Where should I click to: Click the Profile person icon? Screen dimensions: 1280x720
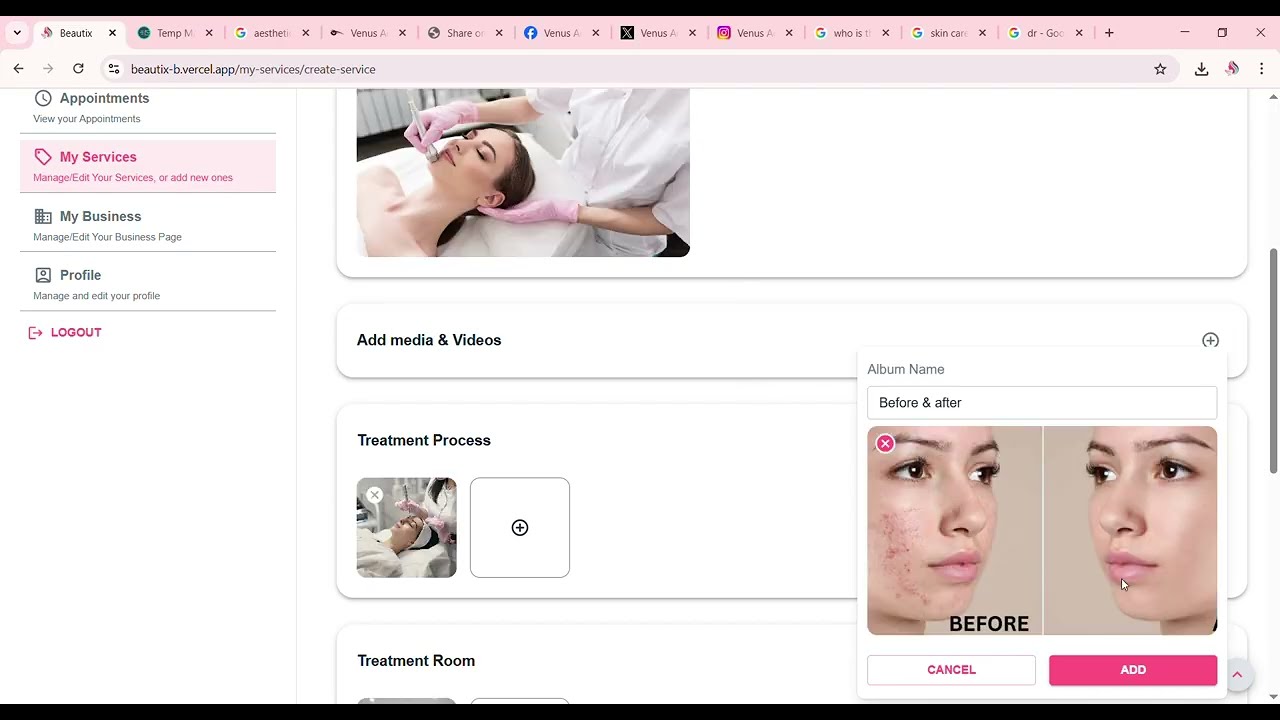(x=43, y=275)
